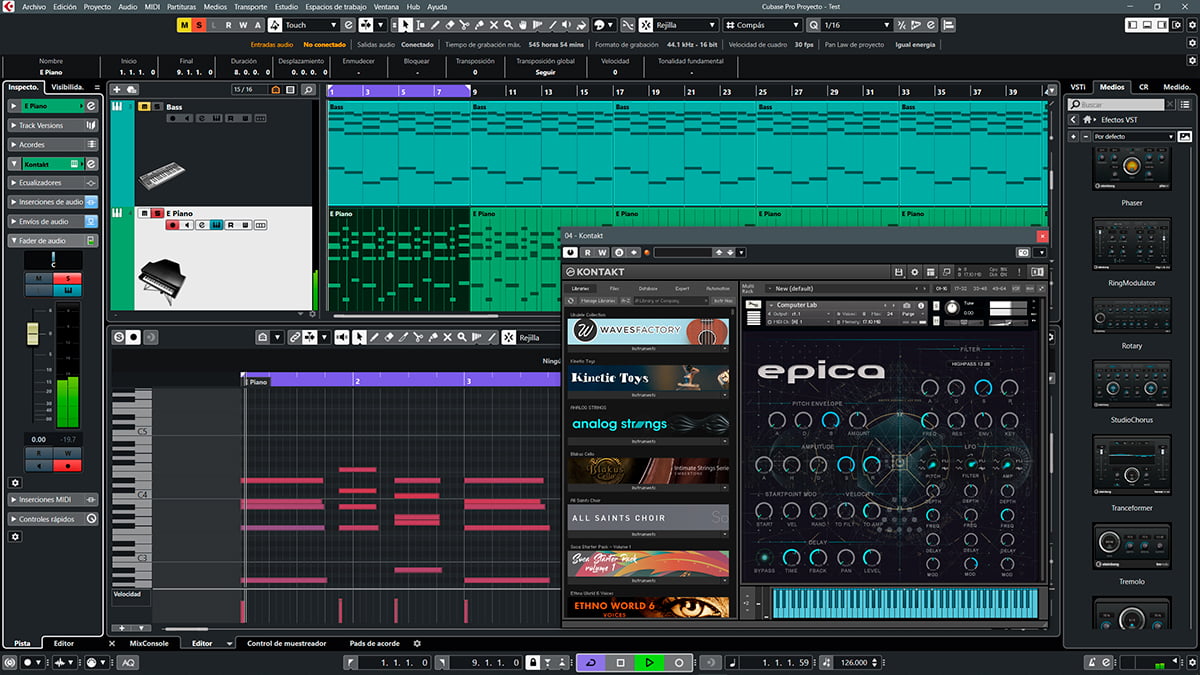Click the camera snapshot icon in Kontakt window

tap(1023, 253)
